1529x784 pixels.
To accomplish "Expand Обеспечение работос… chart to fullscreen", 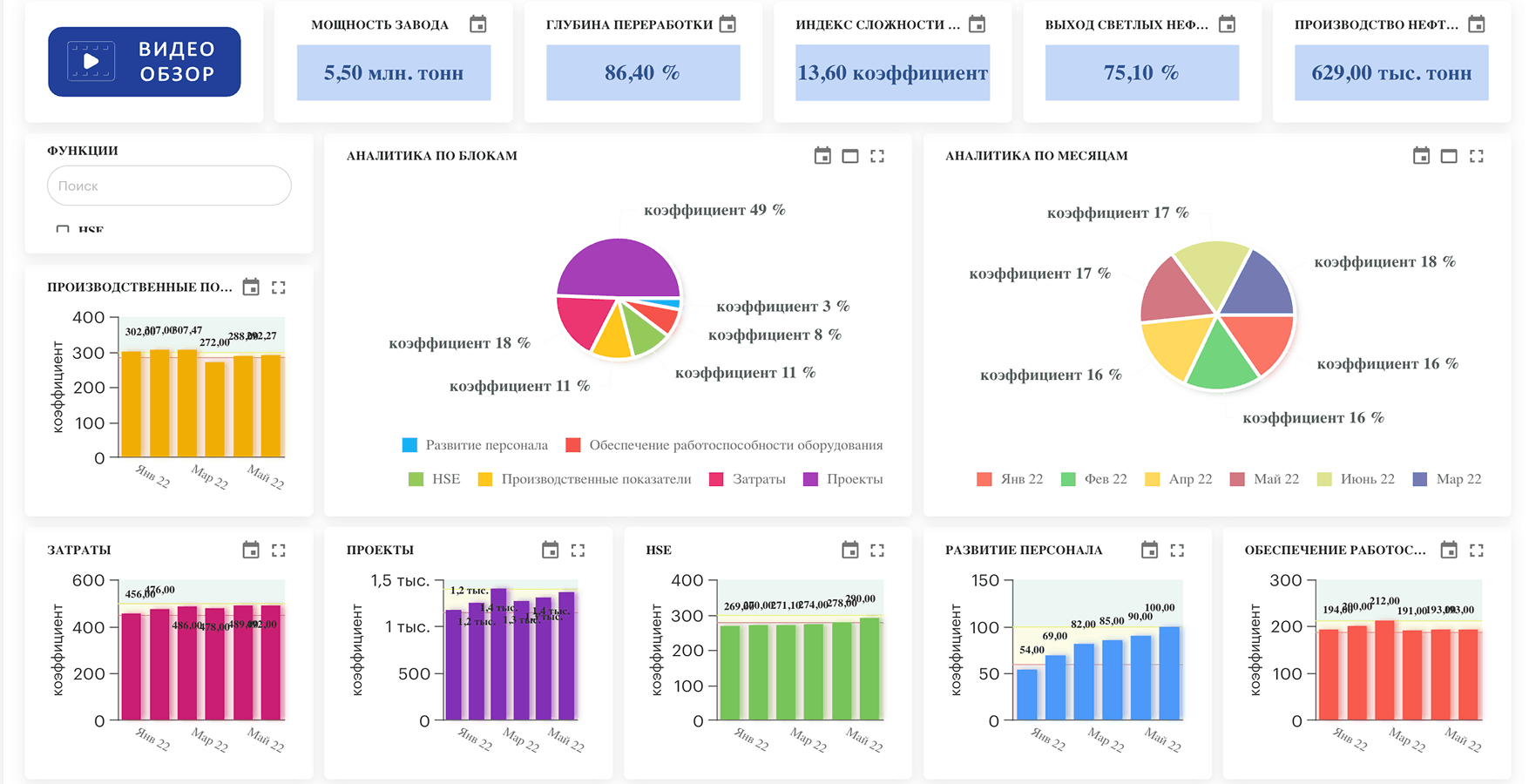I will pos(1476,551).
